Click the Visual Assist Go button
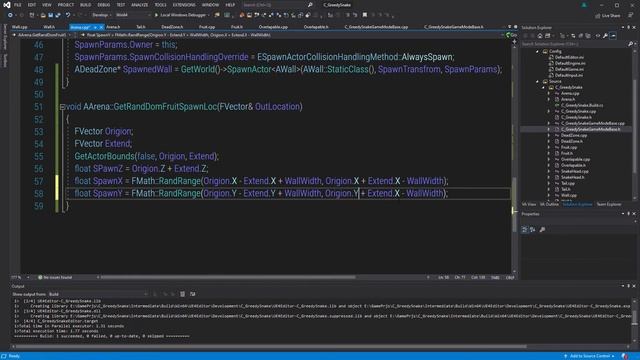Viewport: 640px width, 360px height. pos(511,35)
